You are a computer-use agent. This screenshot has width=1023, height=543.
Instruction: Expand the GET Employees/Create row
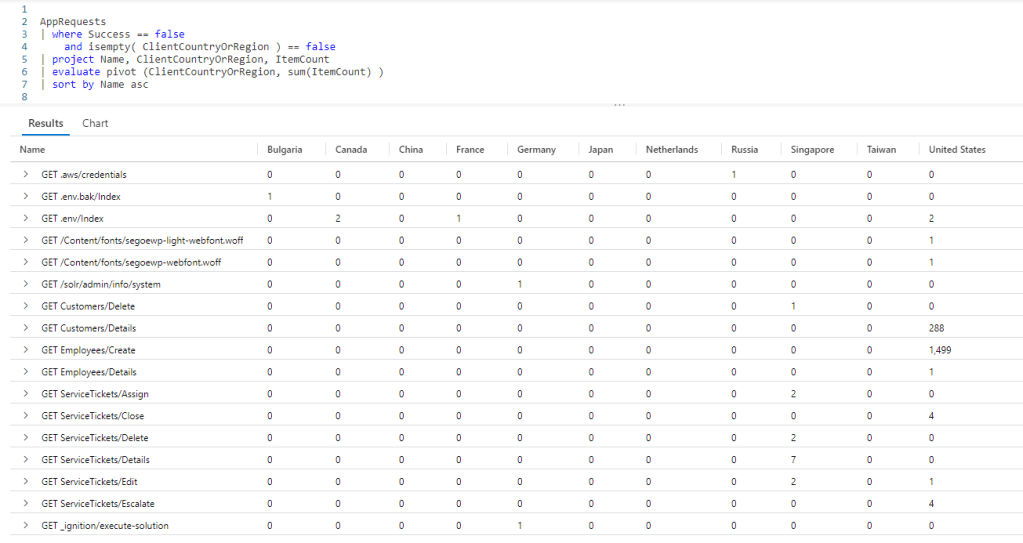26,350
